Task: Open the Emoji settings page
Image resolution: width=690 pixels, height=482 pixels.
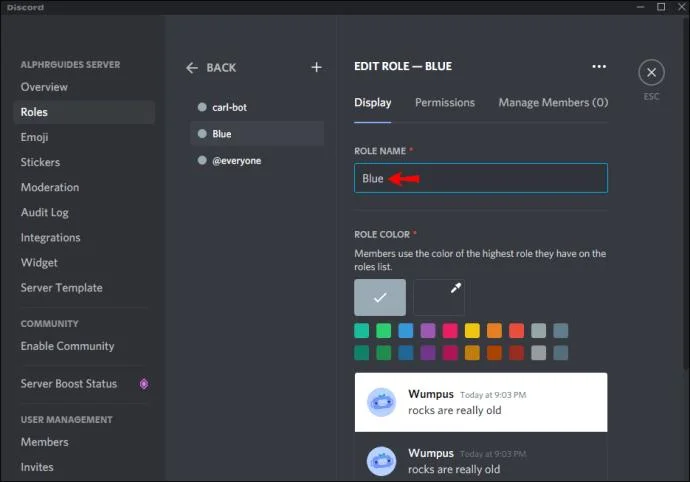Action: pos(34,137)
